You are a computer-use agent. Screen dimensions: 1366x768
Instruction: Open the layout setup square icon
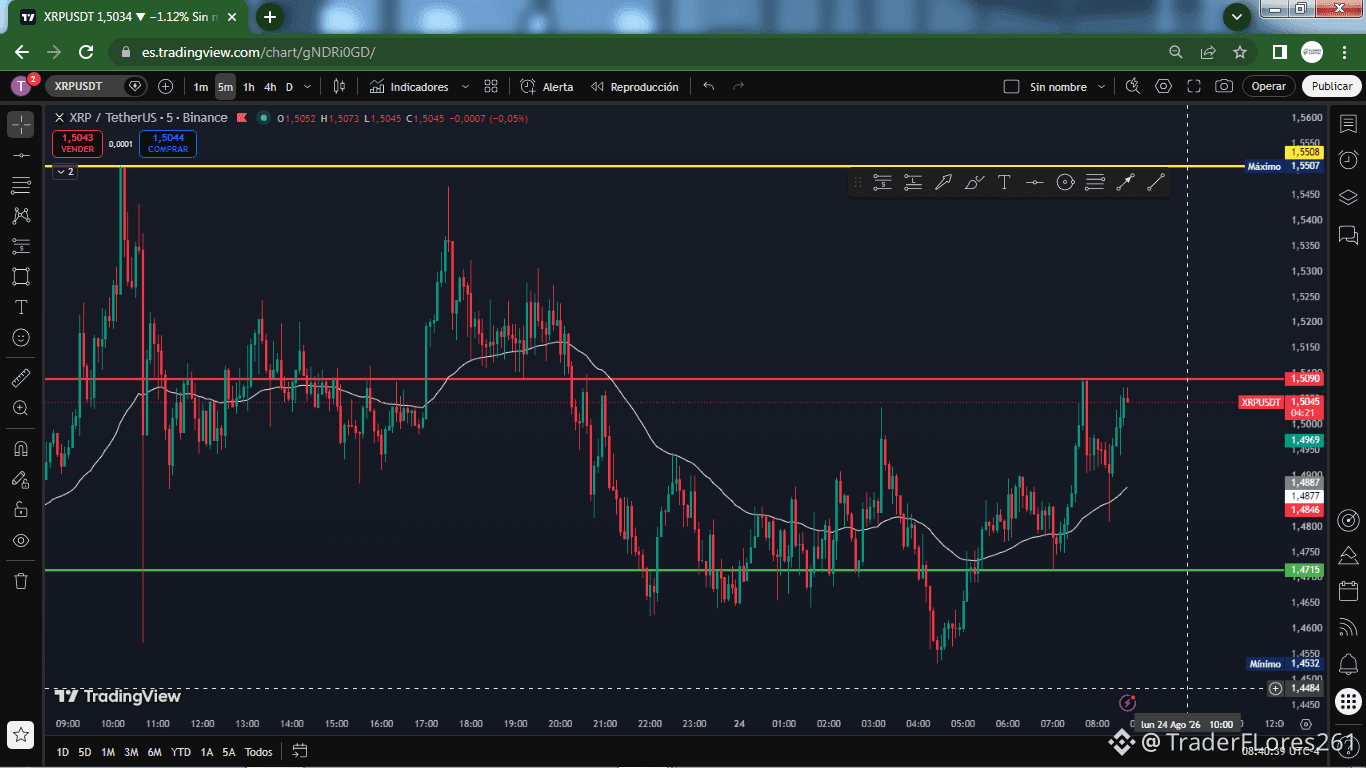(x=1011, y=87)
